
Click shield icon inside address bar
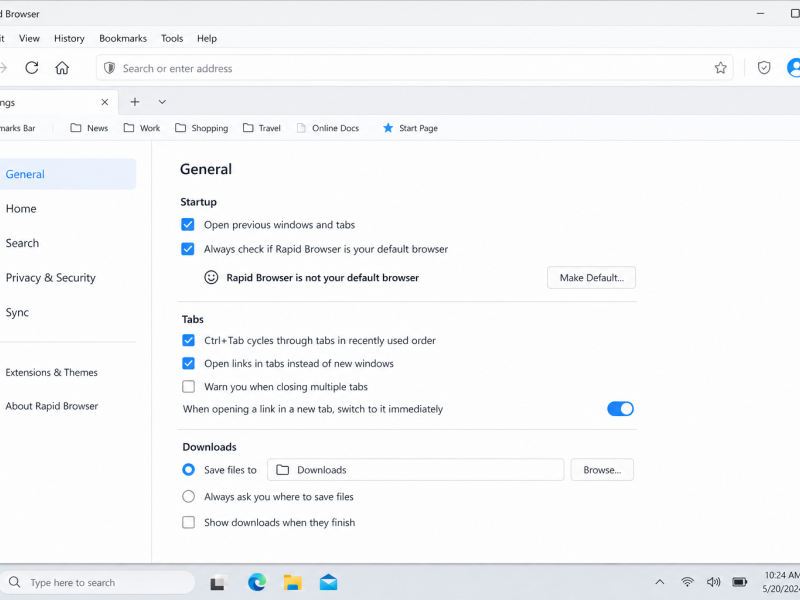109,68
